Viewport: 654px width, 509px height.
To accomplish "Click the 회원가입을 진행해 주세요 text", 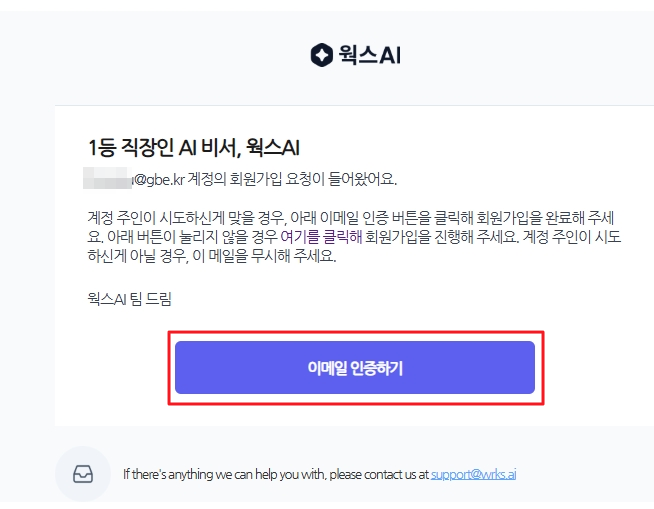I will tap(442, 237).
